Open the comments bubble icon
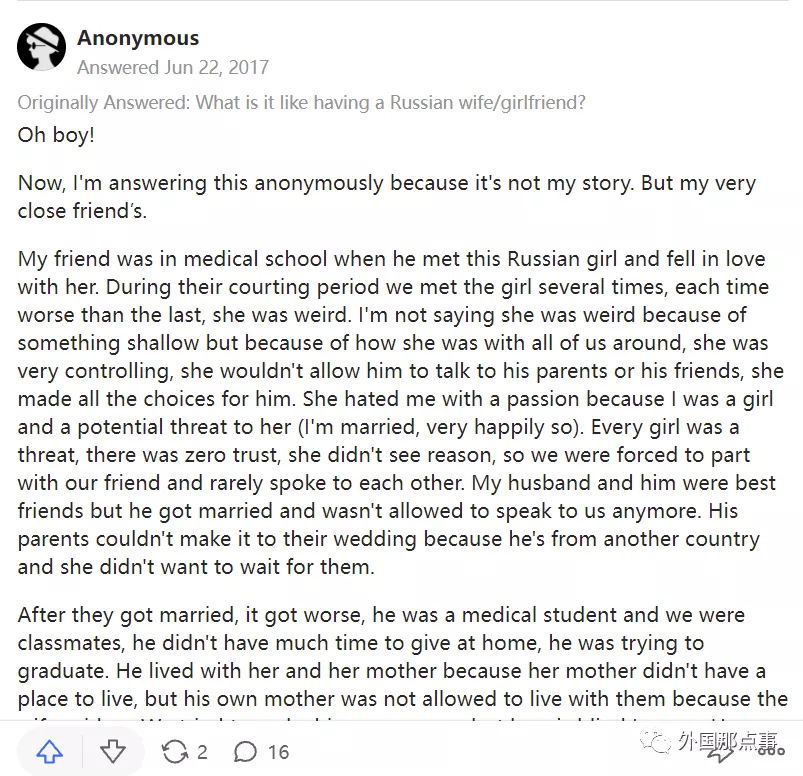The height and width of the screenshot is (776, 803). [x=246, y=751]
